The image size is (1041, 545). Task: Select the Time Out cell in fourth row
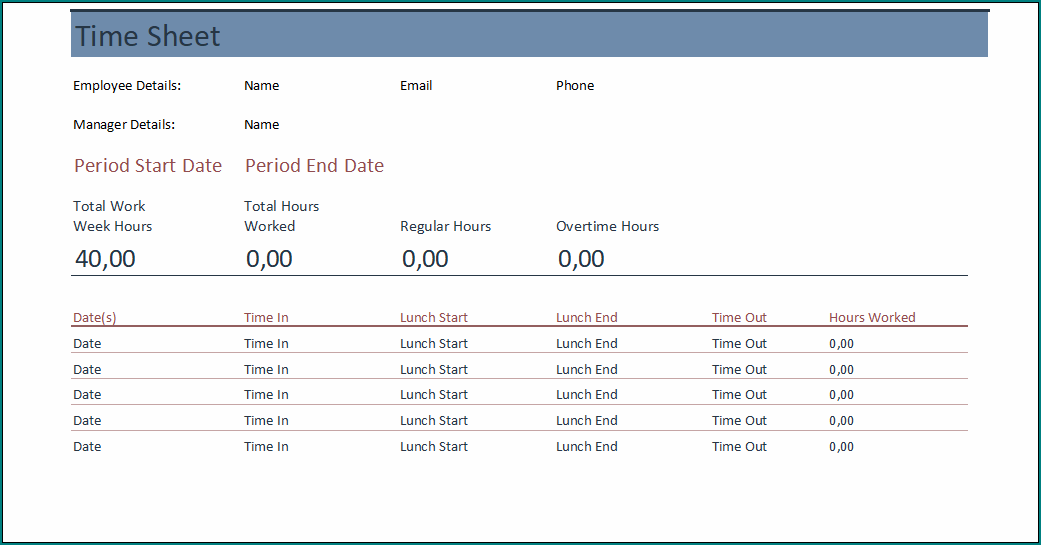[740, 421]
